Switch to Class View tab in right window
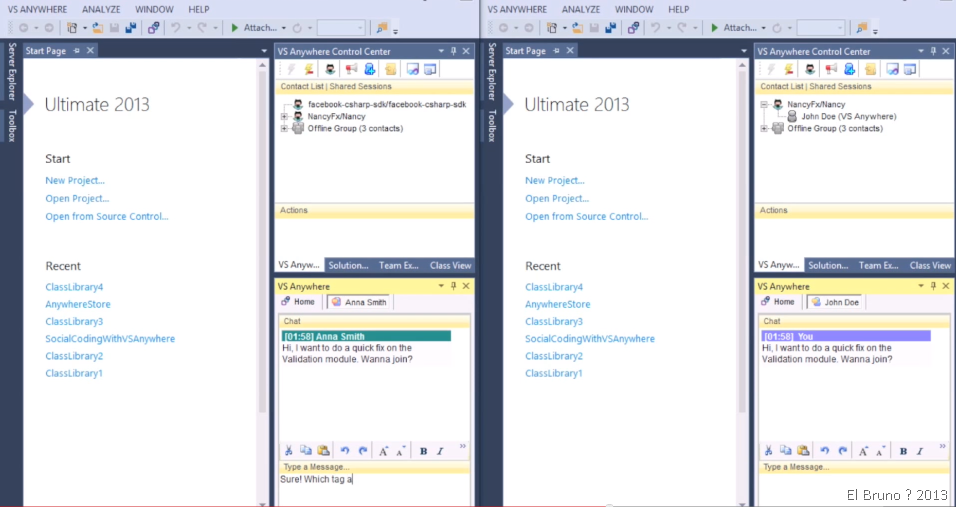Image resolution: width=956 pixels, height=507 pixels. pos(930,265)
